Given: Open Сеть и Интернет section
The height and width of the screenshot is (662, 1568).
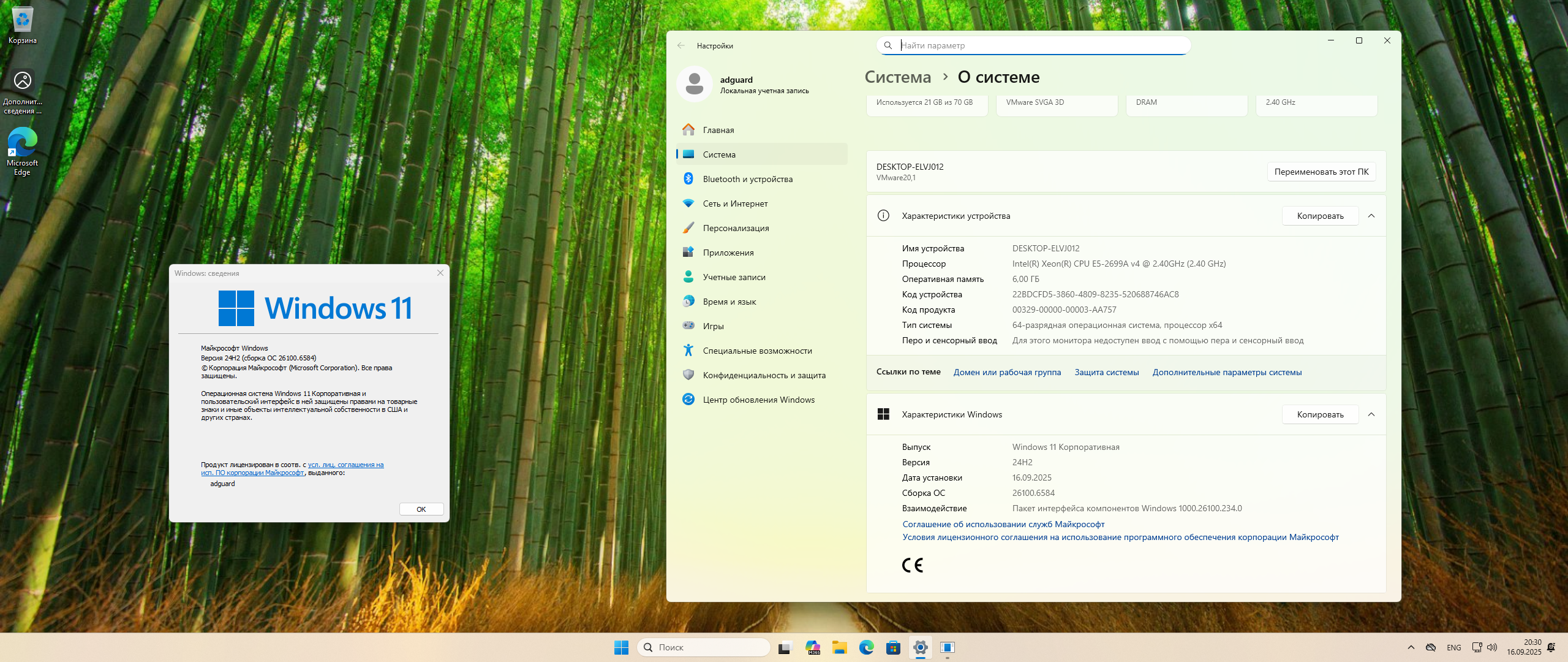Looking at the screenshot, I should pos(761,204).
